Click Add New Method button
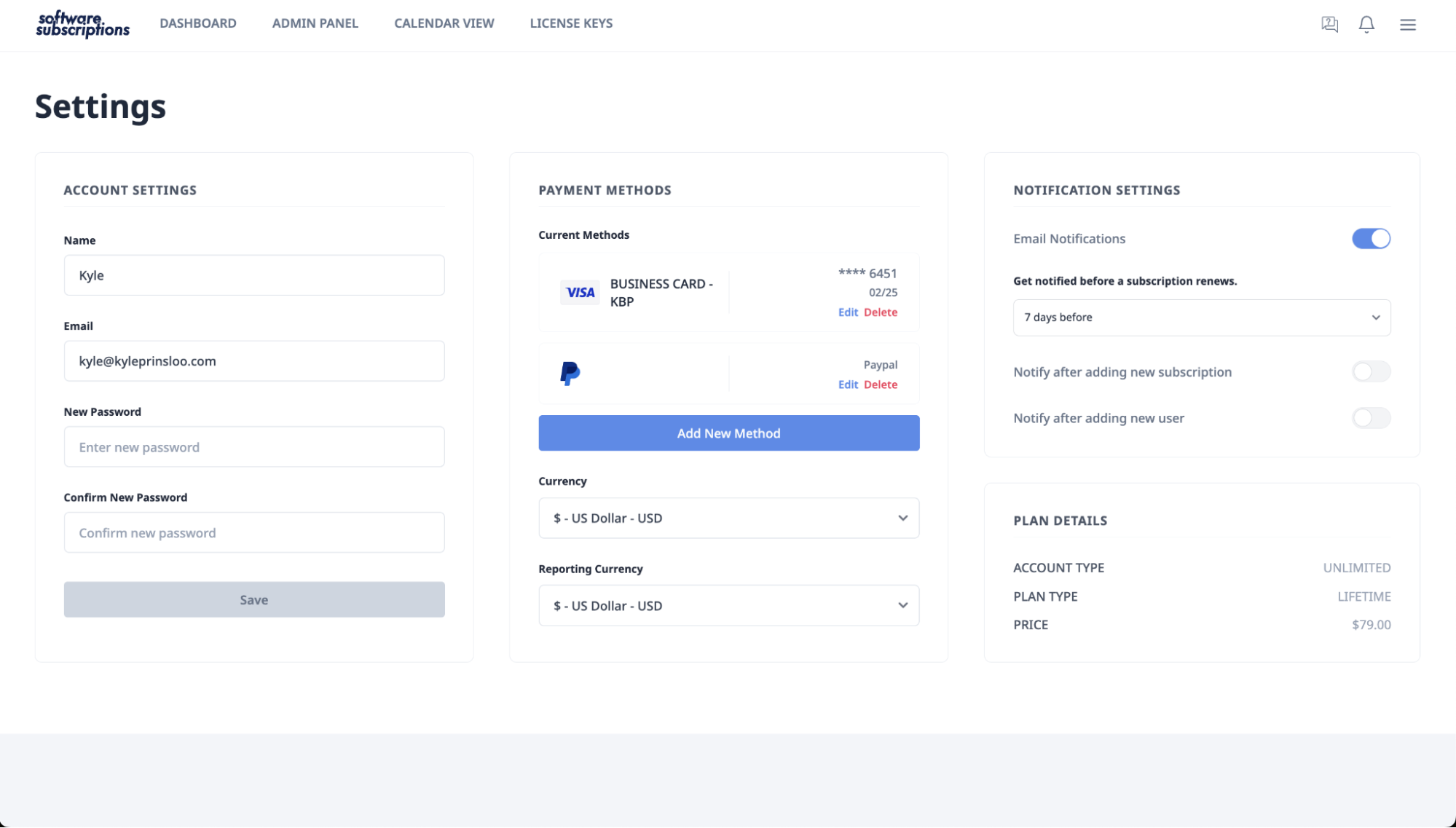Image resolution: width=1456 pixels, height=828 pixels. [x=728, y=432]
